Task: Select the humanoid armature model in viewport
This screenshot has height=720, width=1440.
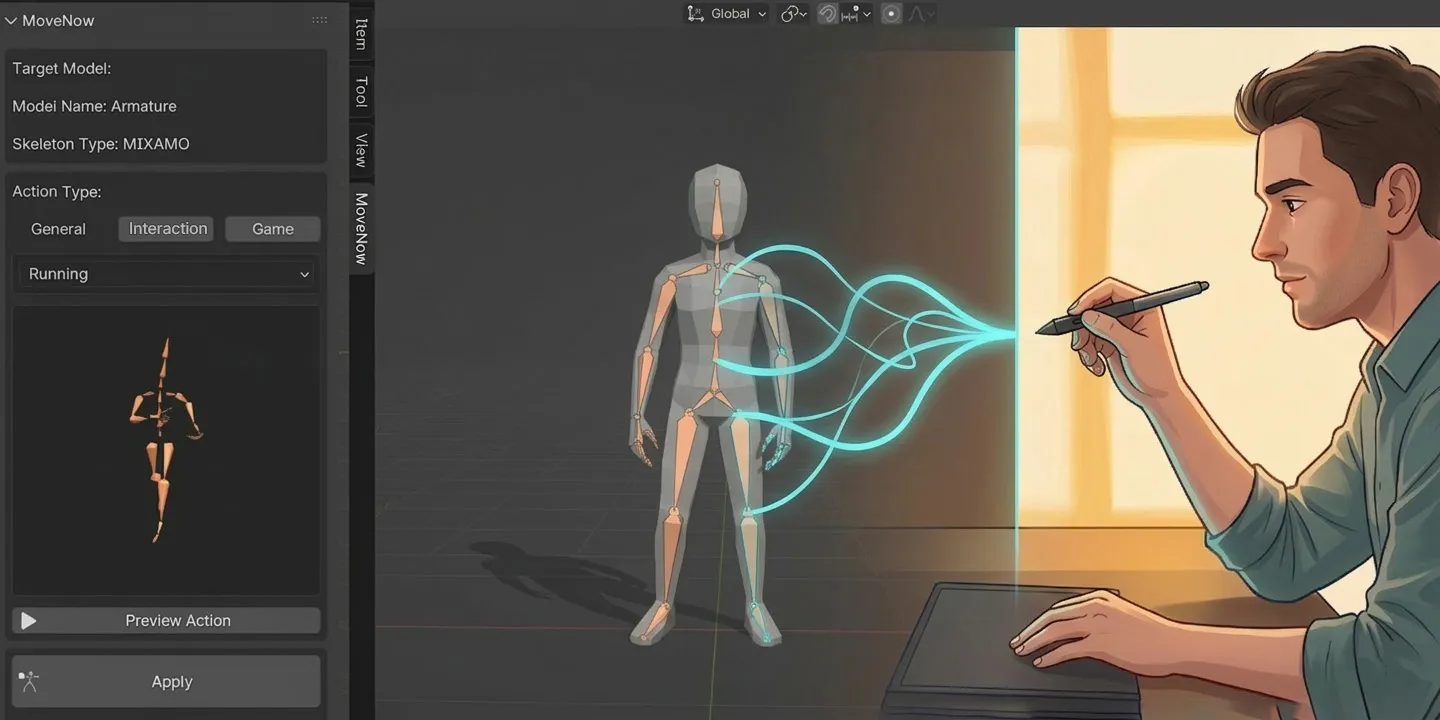Action: 713,405
